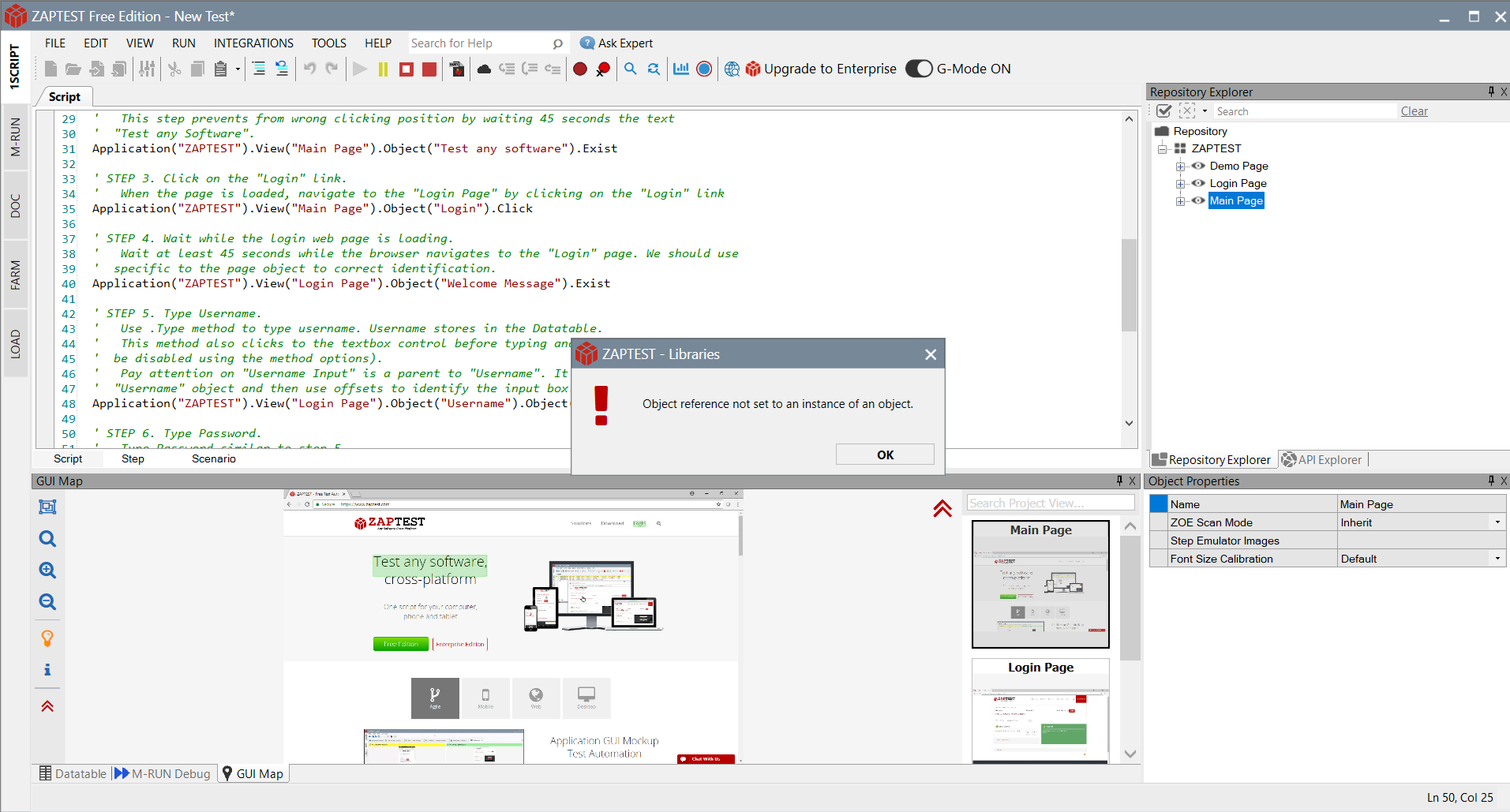Screen dimensions: 1510x812
Task: Click the script editor vertical scrollbar thumb
Action: click(x=1130, y=284)
